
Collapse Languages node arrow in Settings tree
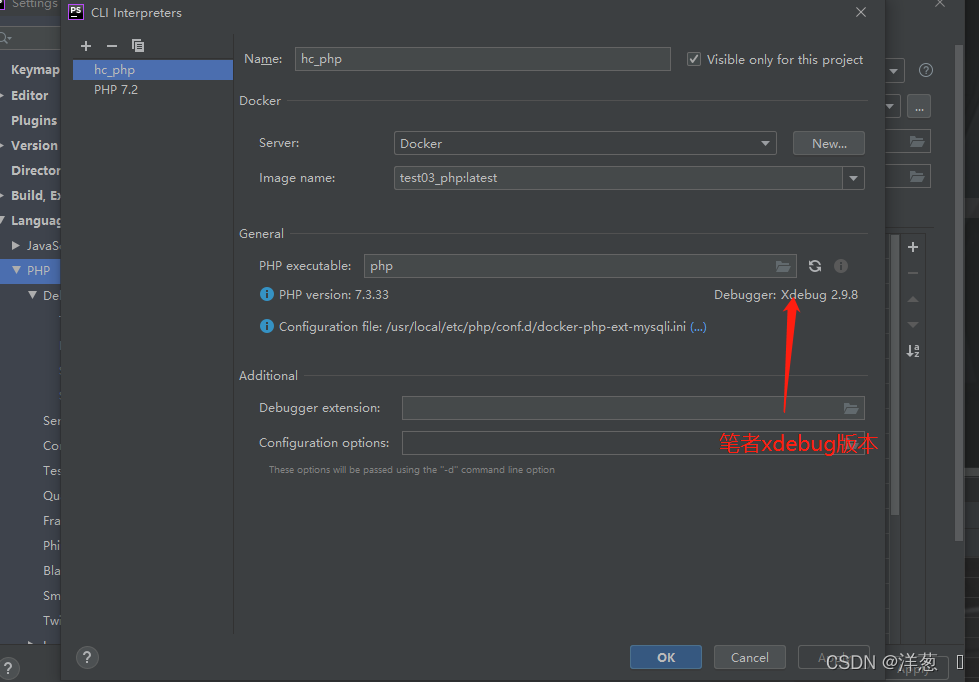[3, 220]
